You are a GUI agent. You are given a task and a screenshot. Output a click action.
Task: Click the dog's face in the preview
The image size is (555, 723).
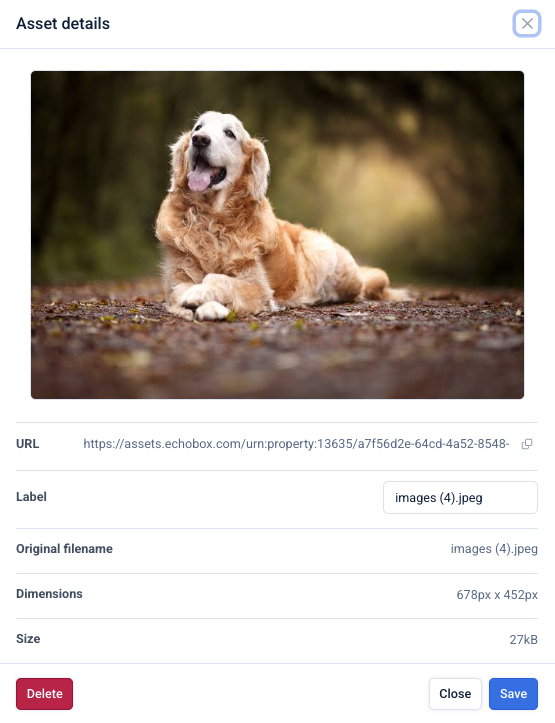(213, 148)
